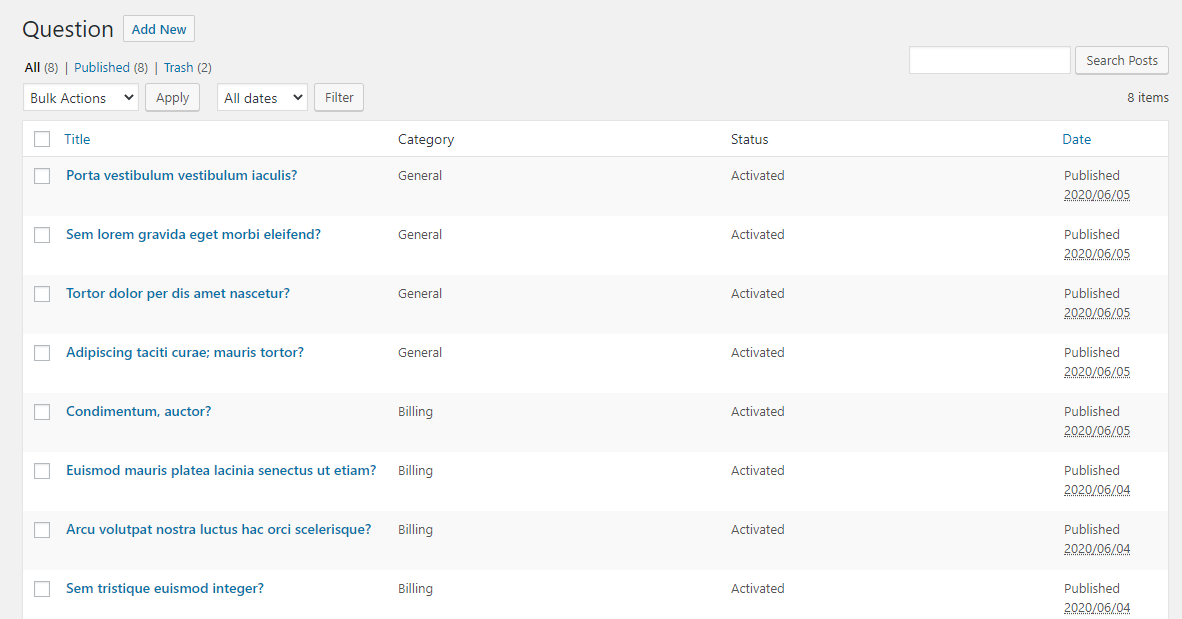Open the Bulk Actions dropdown

80,98
